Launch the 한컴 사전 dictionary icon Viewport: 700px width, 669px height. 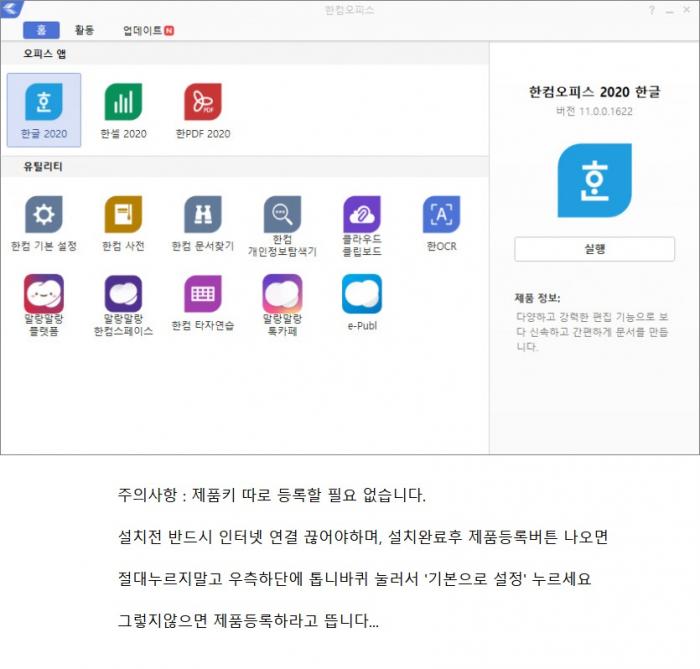[x=123, y=214]
